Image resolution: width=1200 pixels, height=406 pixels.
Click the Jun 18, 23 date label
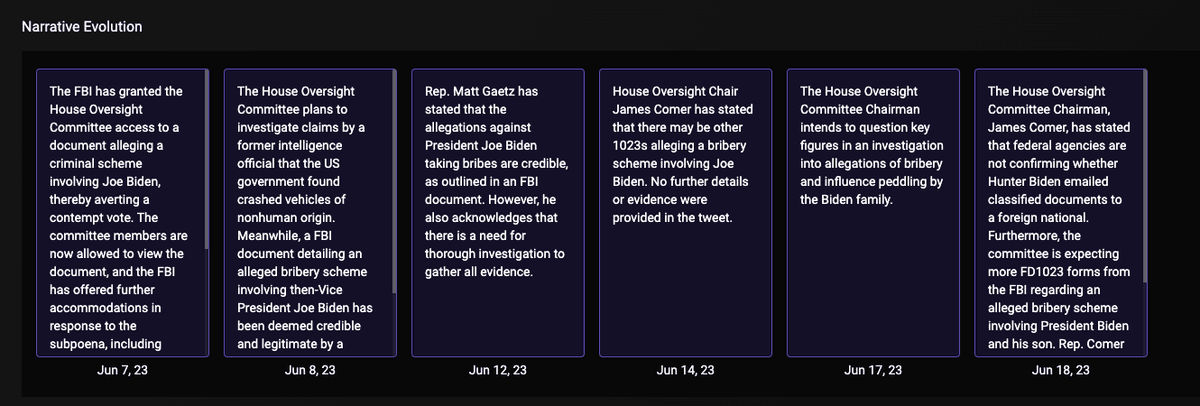click(x=1061, y=370)
